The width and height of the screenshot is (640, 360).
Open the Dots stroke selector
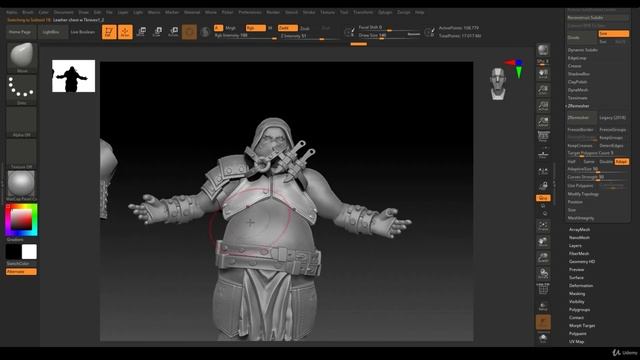tap(22, 89)
